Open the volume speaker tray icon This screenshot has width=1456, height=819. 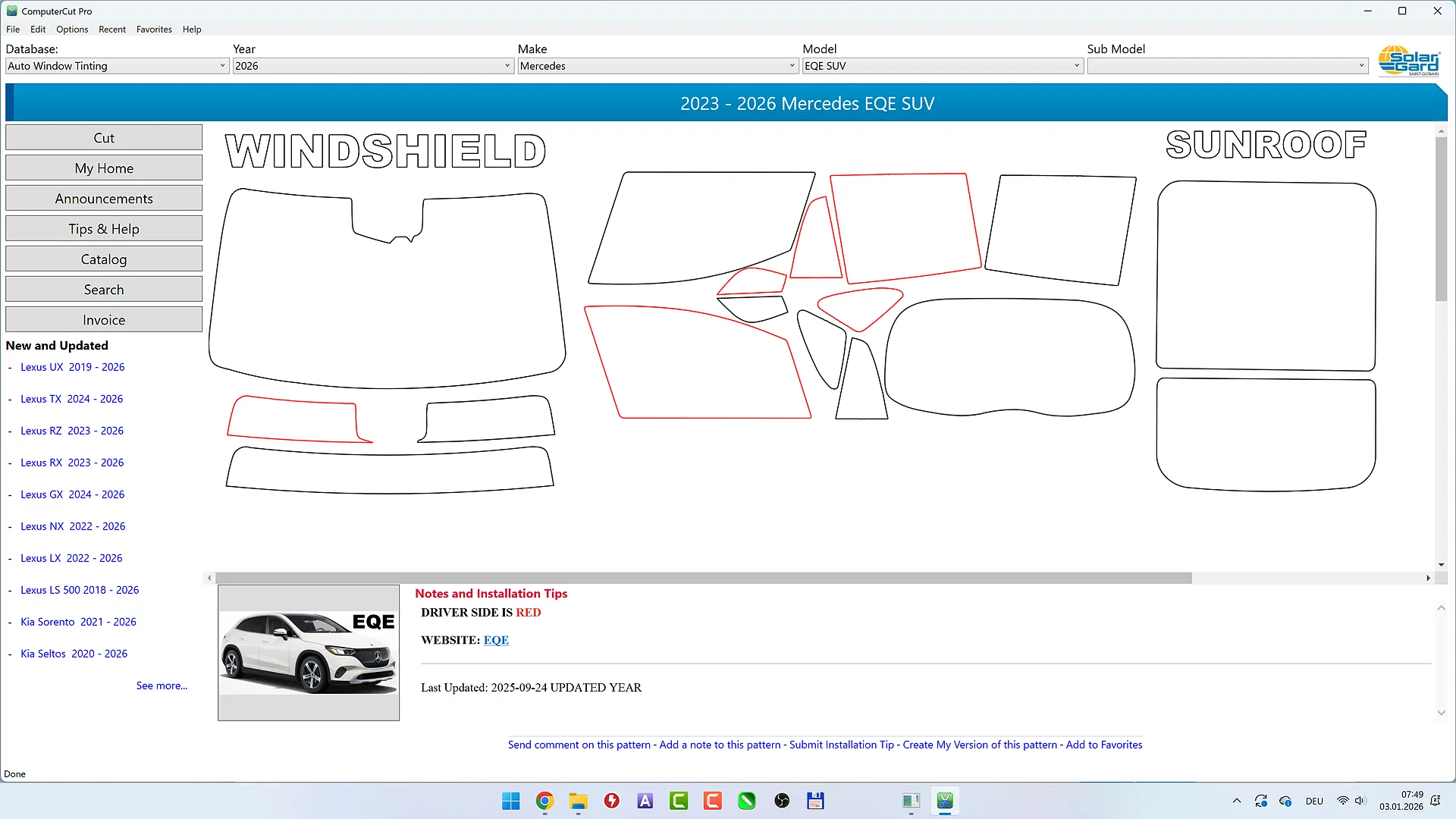point(1360,801)
